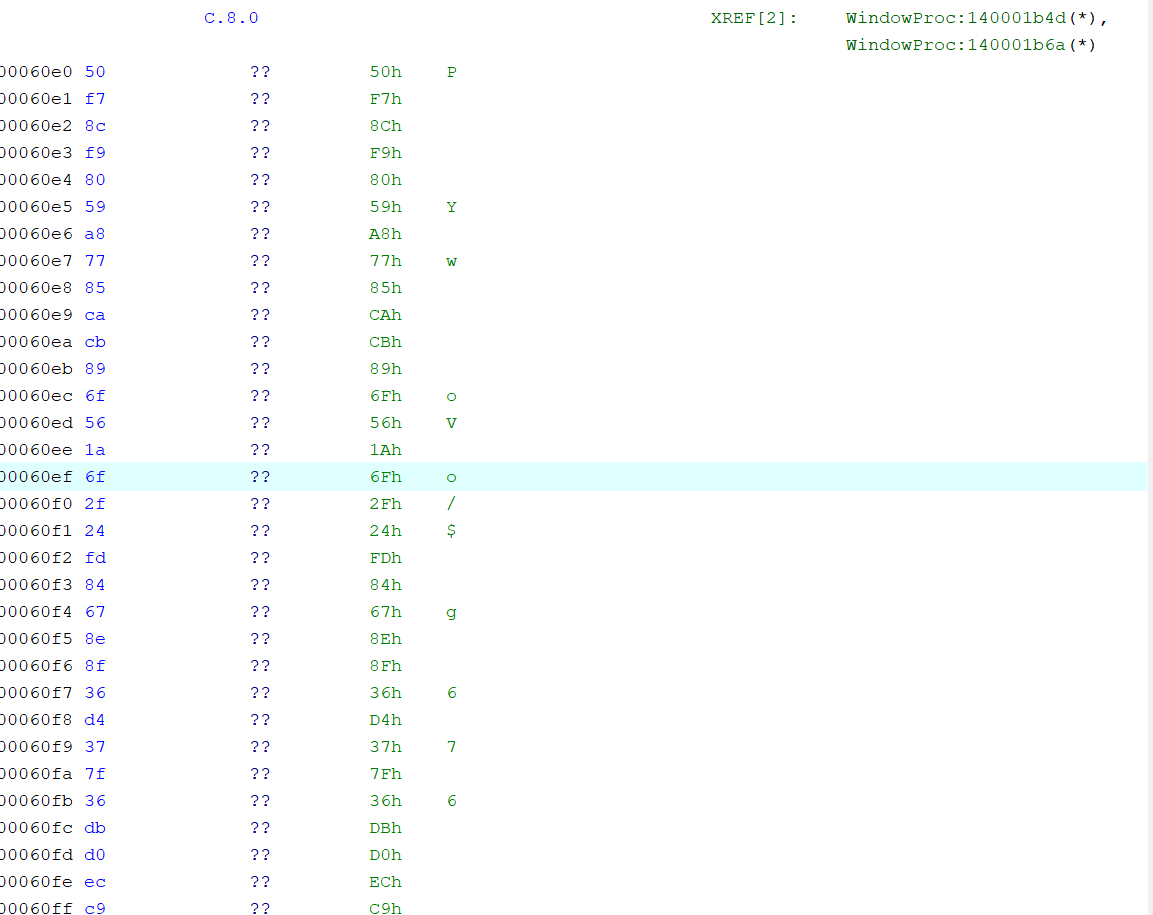Click address 60ff at the bottom row

click(x=36, y=908)
